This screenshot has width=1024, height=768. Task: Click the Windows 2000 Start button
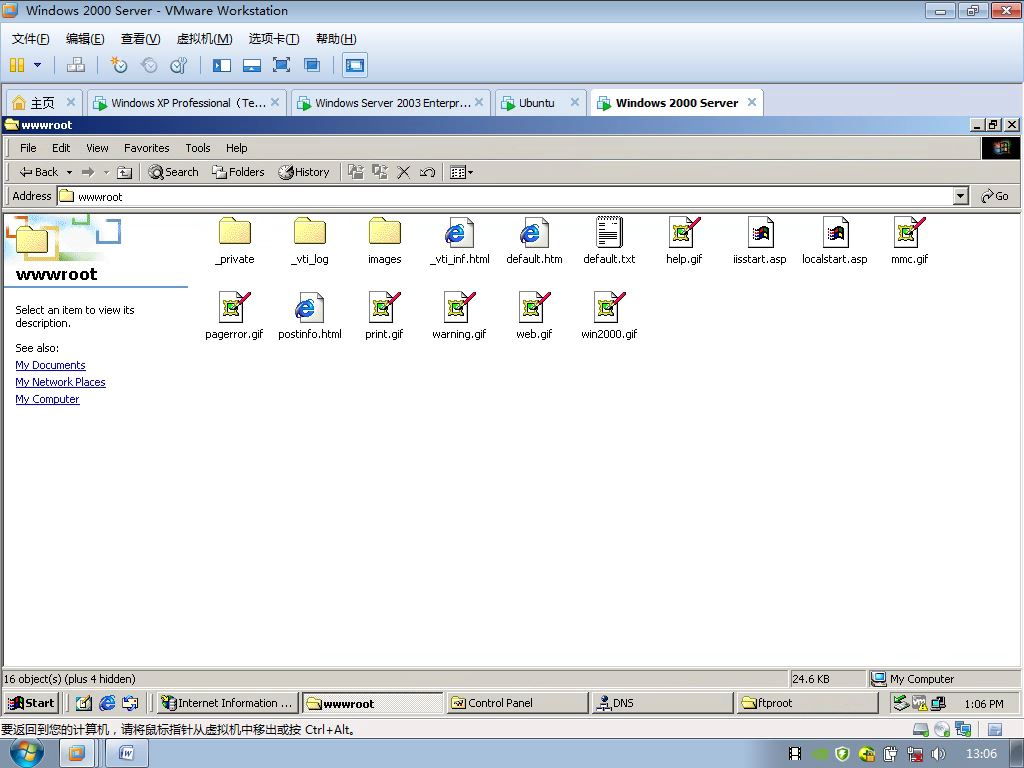pos(31,703)
